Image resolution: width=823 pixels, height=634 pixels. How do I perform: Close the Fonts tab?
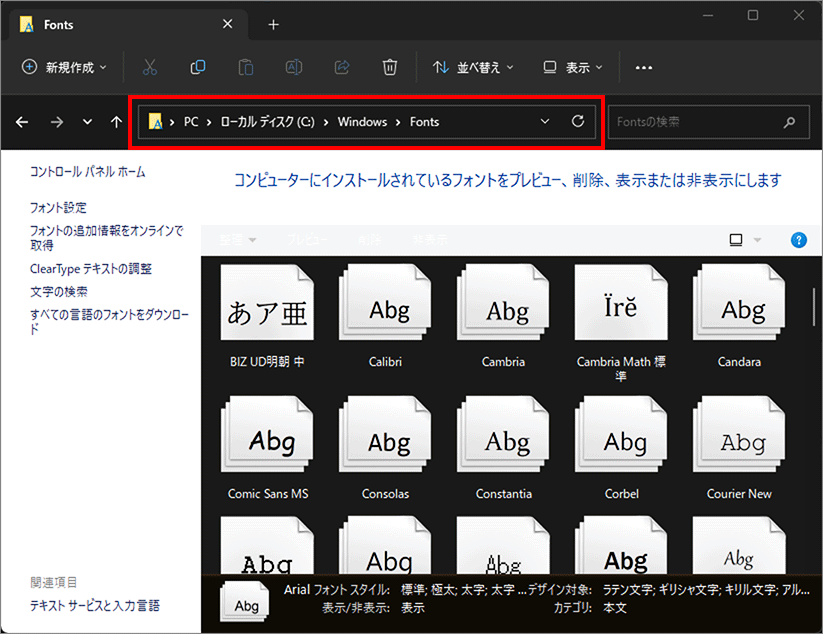coord(227,24)
